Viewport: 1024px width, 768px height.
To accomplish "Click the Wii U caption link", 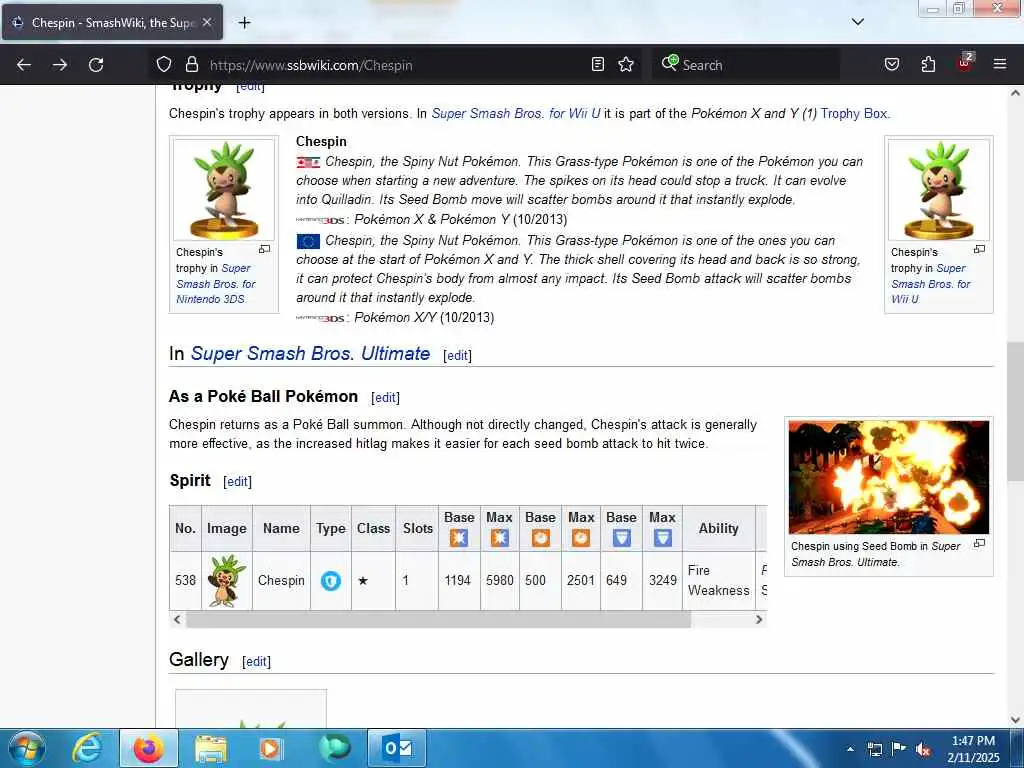I will (931, 284).
